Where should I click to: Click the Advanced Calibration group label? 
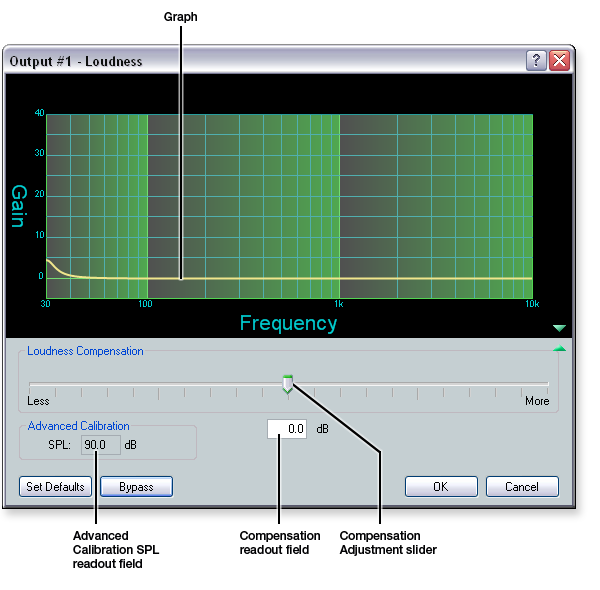pyautogui.click(x=78, y=426)
